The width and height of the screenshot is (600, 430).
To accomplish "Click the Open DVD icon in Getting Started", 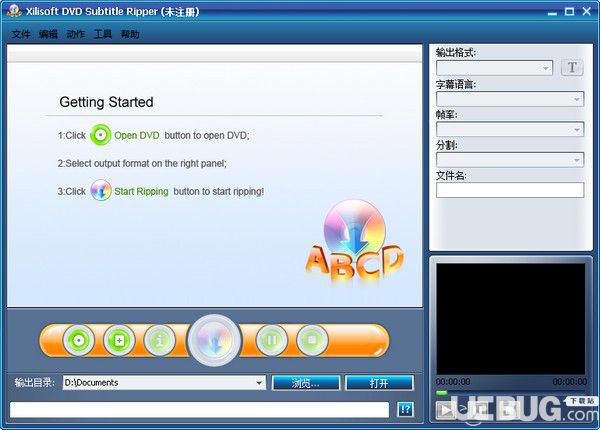I will (101, 135).
